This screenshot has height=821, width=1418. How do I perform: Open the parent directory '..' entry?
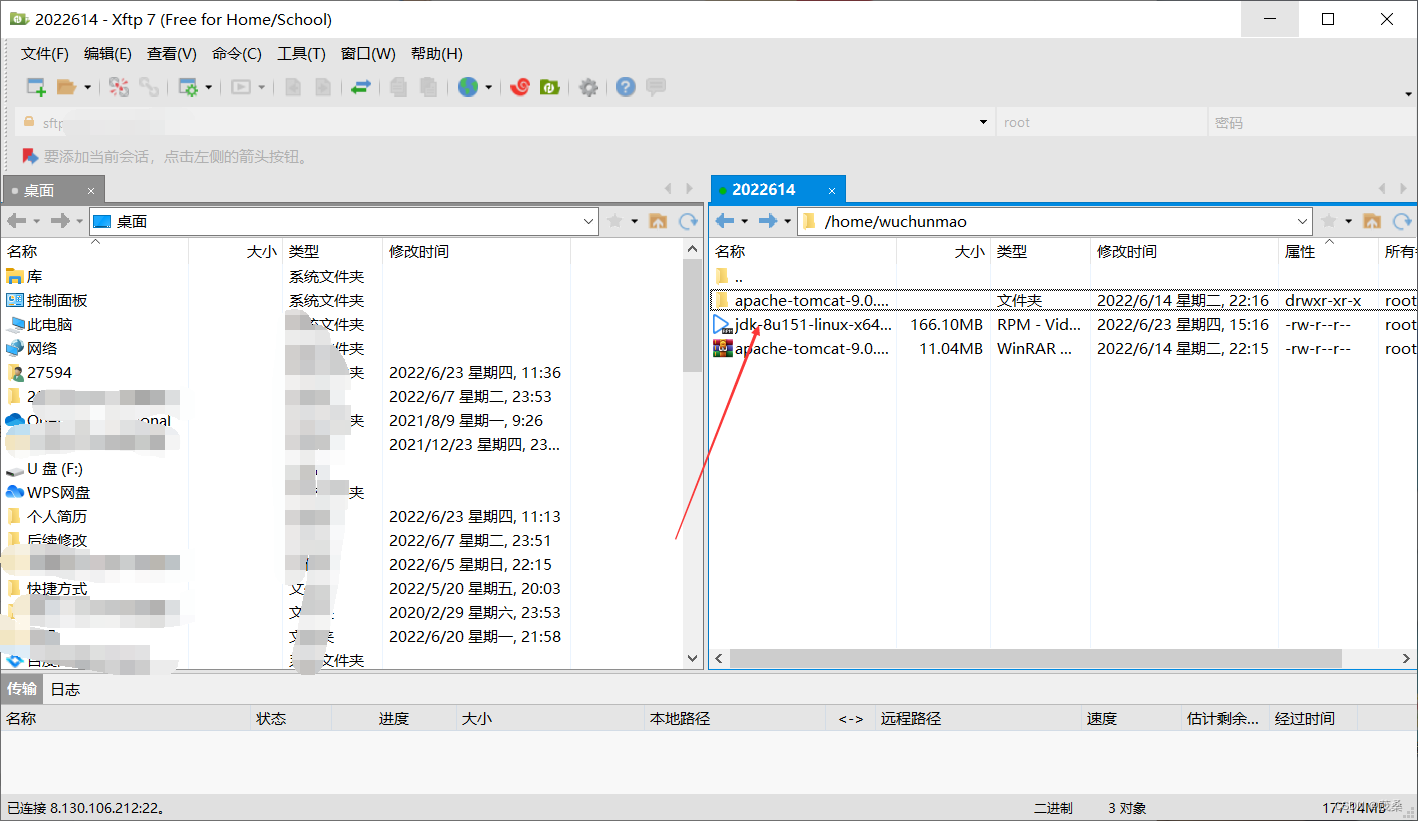(738, 276)
